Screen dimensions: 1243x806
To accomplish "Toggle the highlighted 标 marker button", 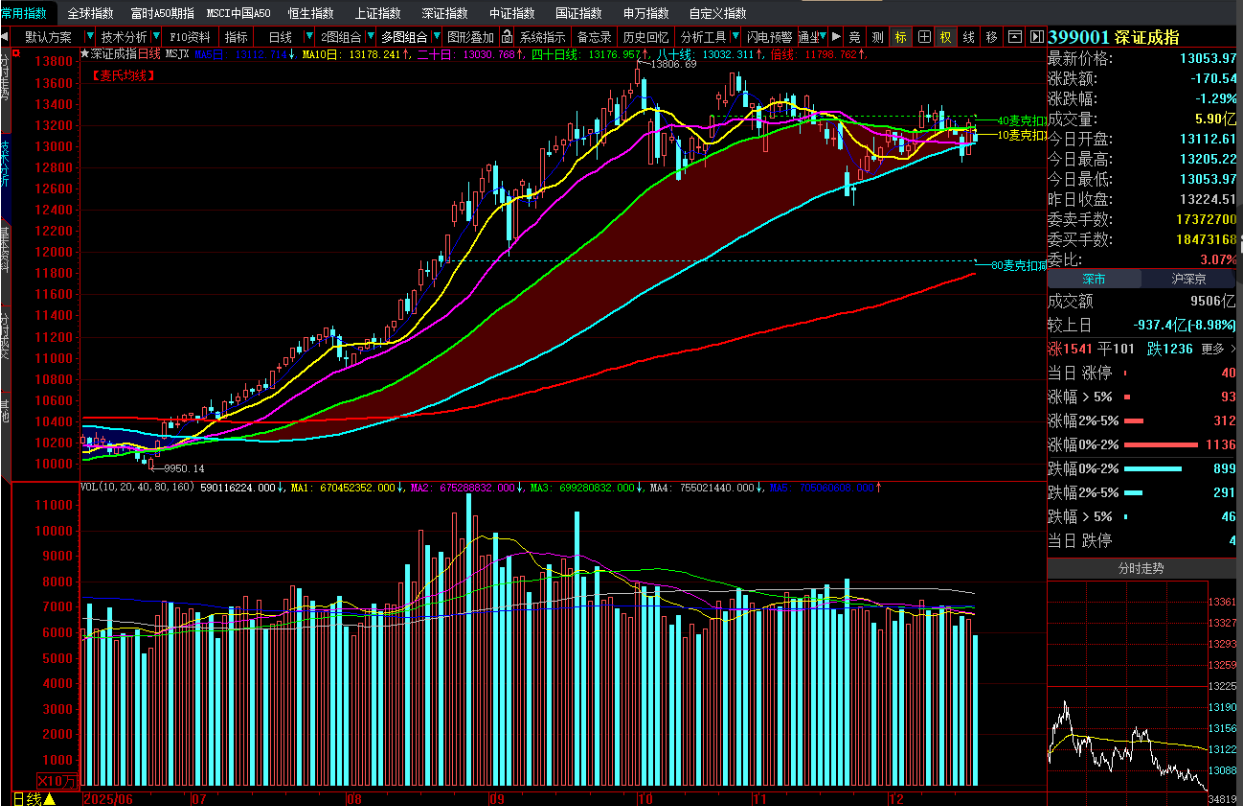I will pyautogui.click(x=901, y=37).
